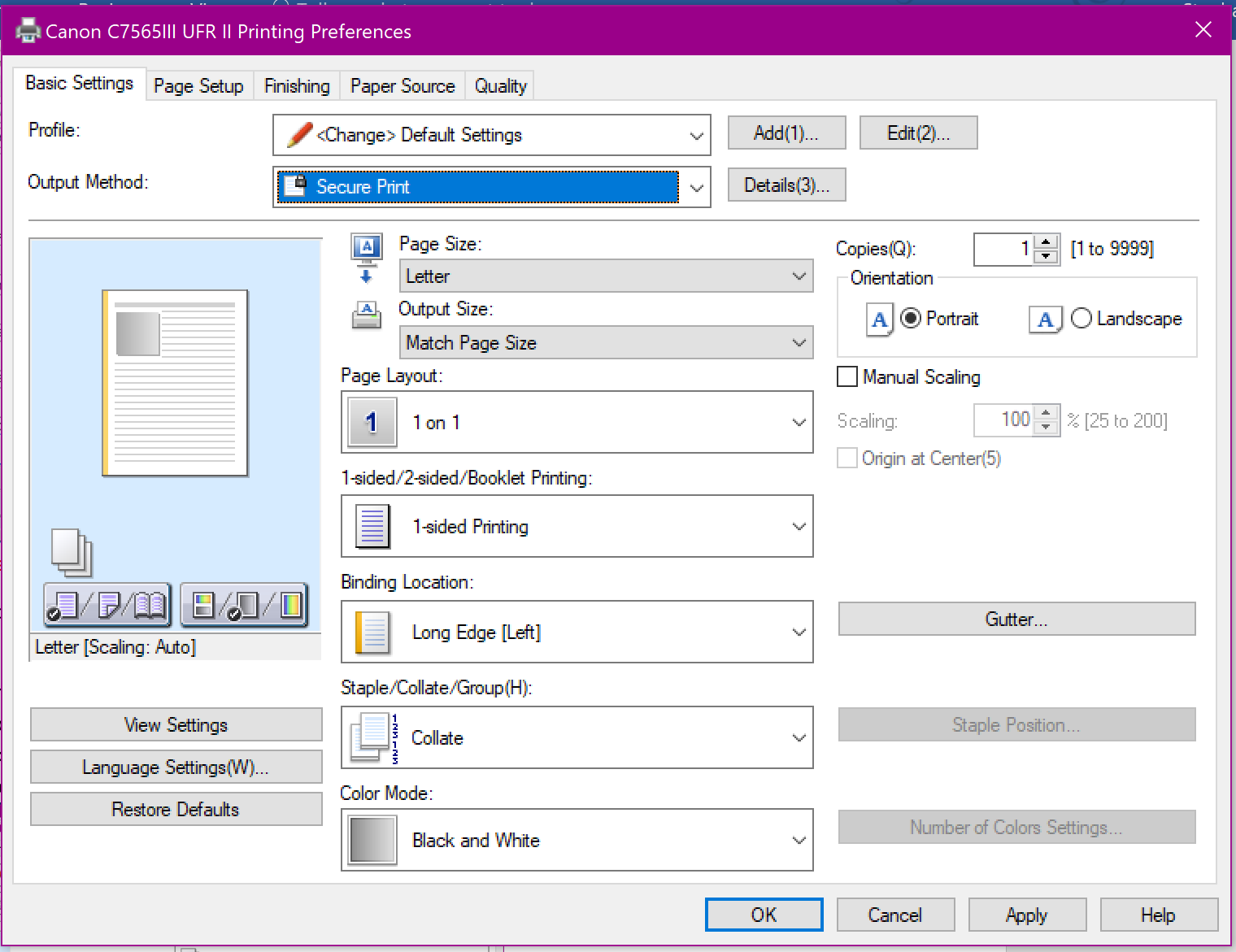Confirm with the OK button
This screenshot has width=1236, height=952.
point(764,915)
